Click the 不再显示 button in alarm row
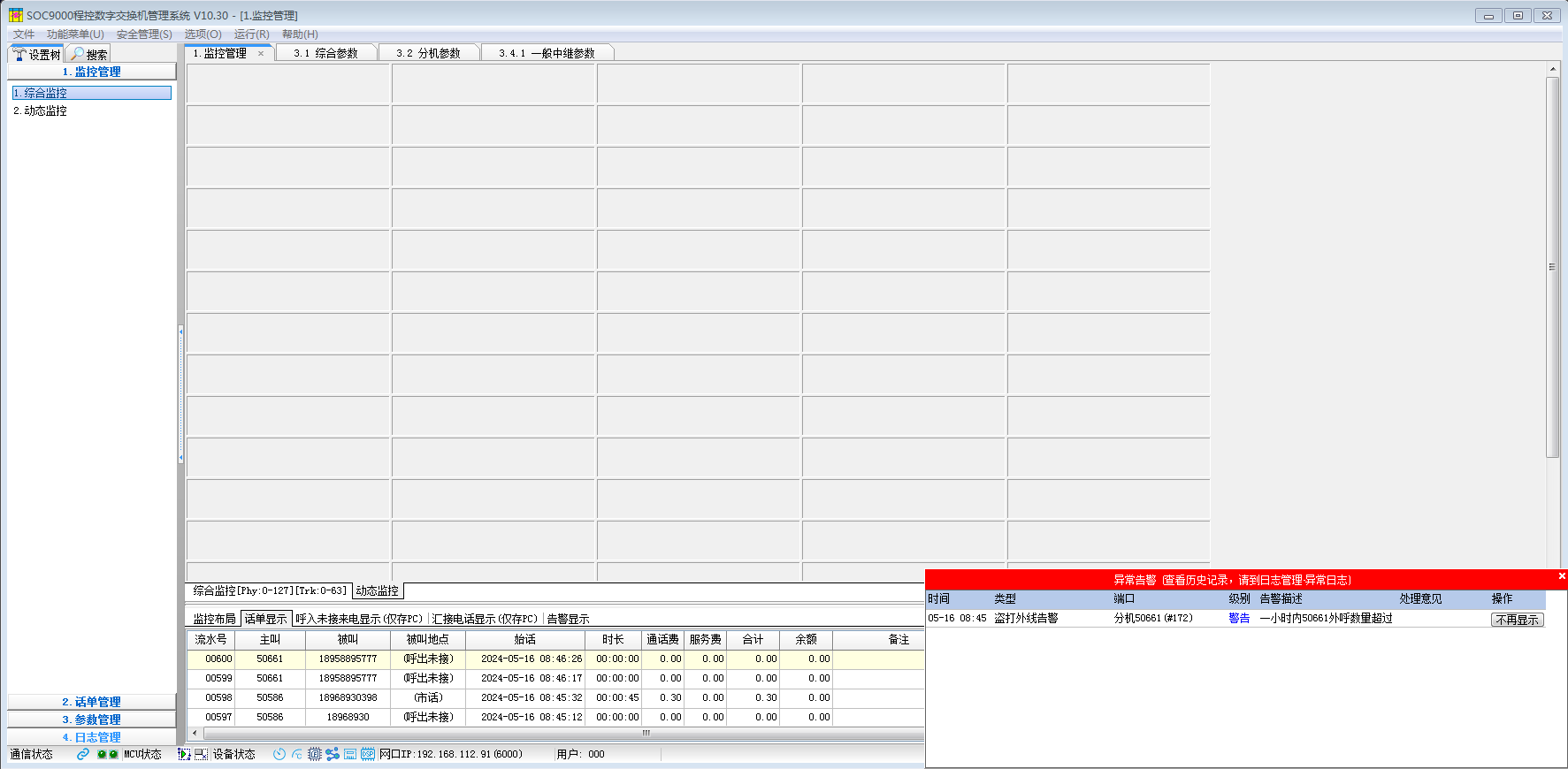1568x769 pixels. click(x=1517, y=620)
